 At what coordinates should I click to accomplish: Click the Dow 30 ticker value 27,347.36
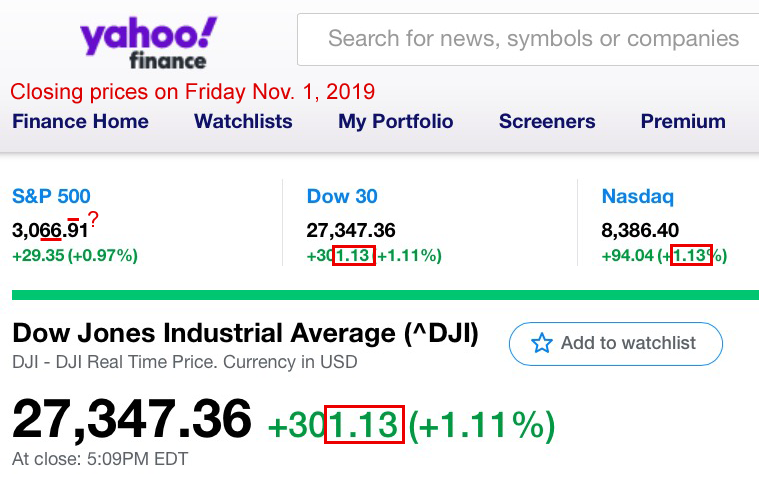351,231
